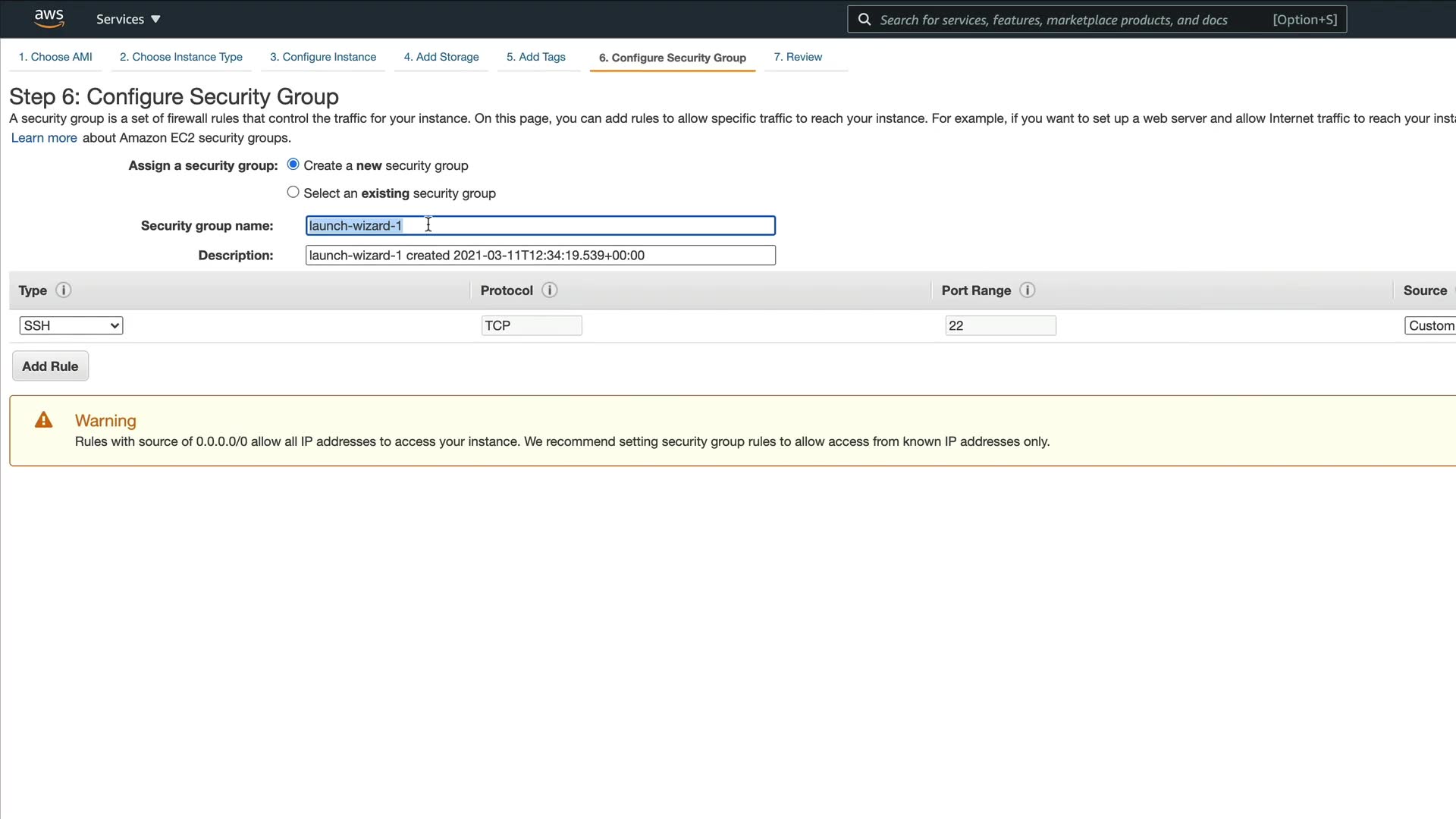Click the Type column info icon

[64, 290]
